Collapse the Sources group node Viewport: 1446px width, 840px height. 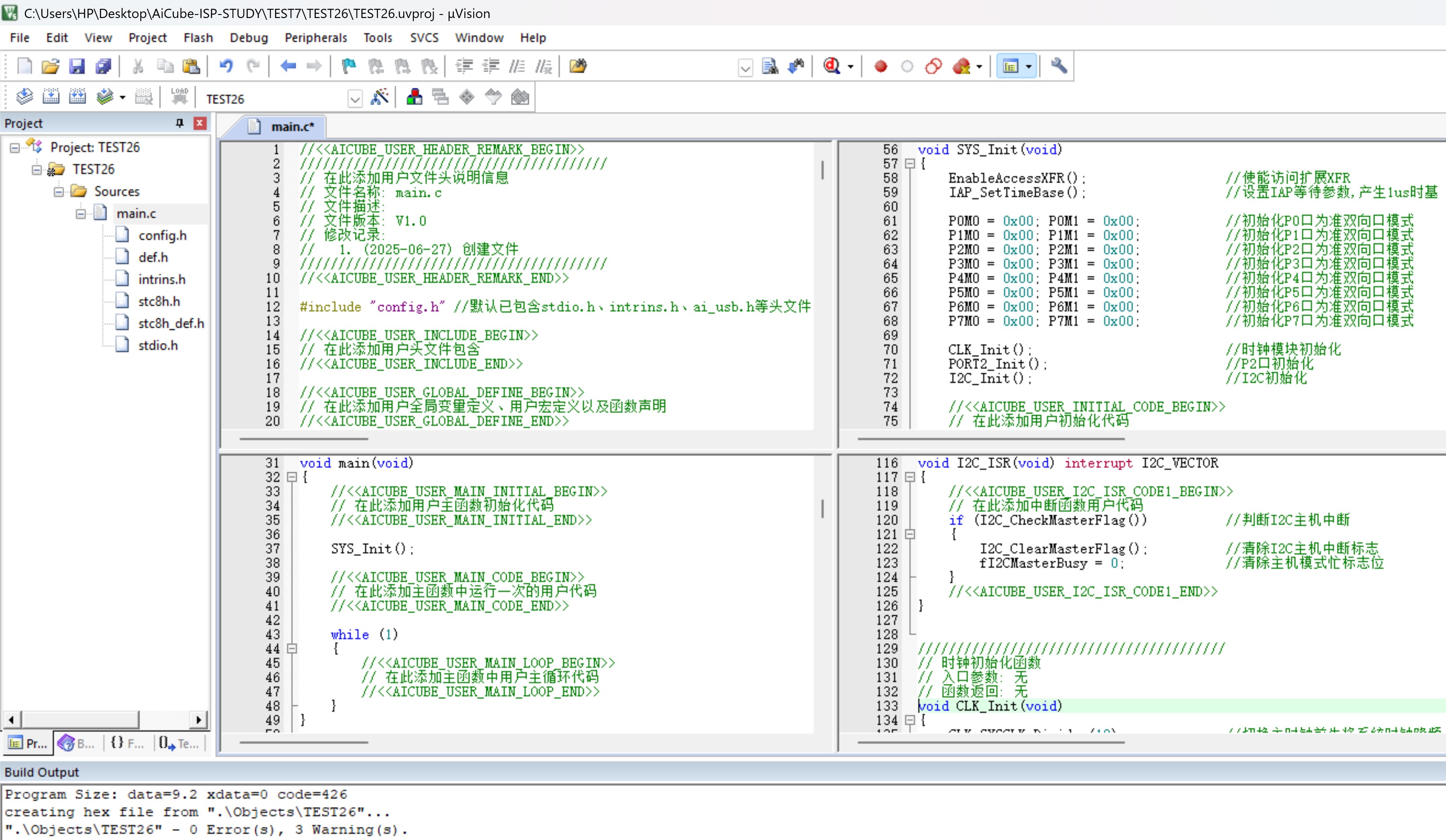point(58,192)
